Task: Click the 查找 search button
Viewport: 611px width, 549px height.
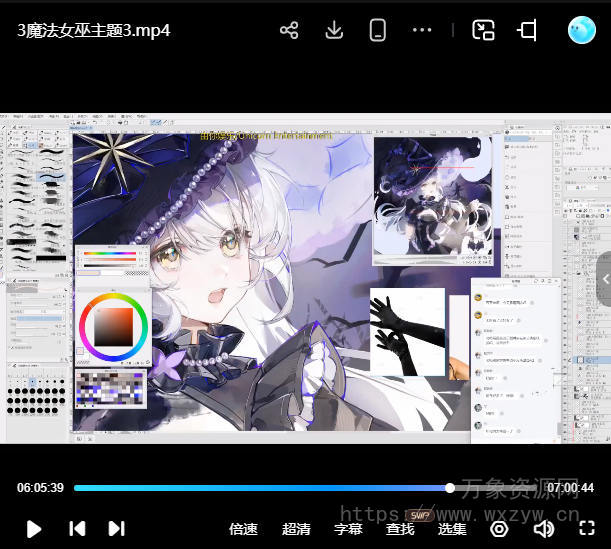Action: (x=400, y=529)
